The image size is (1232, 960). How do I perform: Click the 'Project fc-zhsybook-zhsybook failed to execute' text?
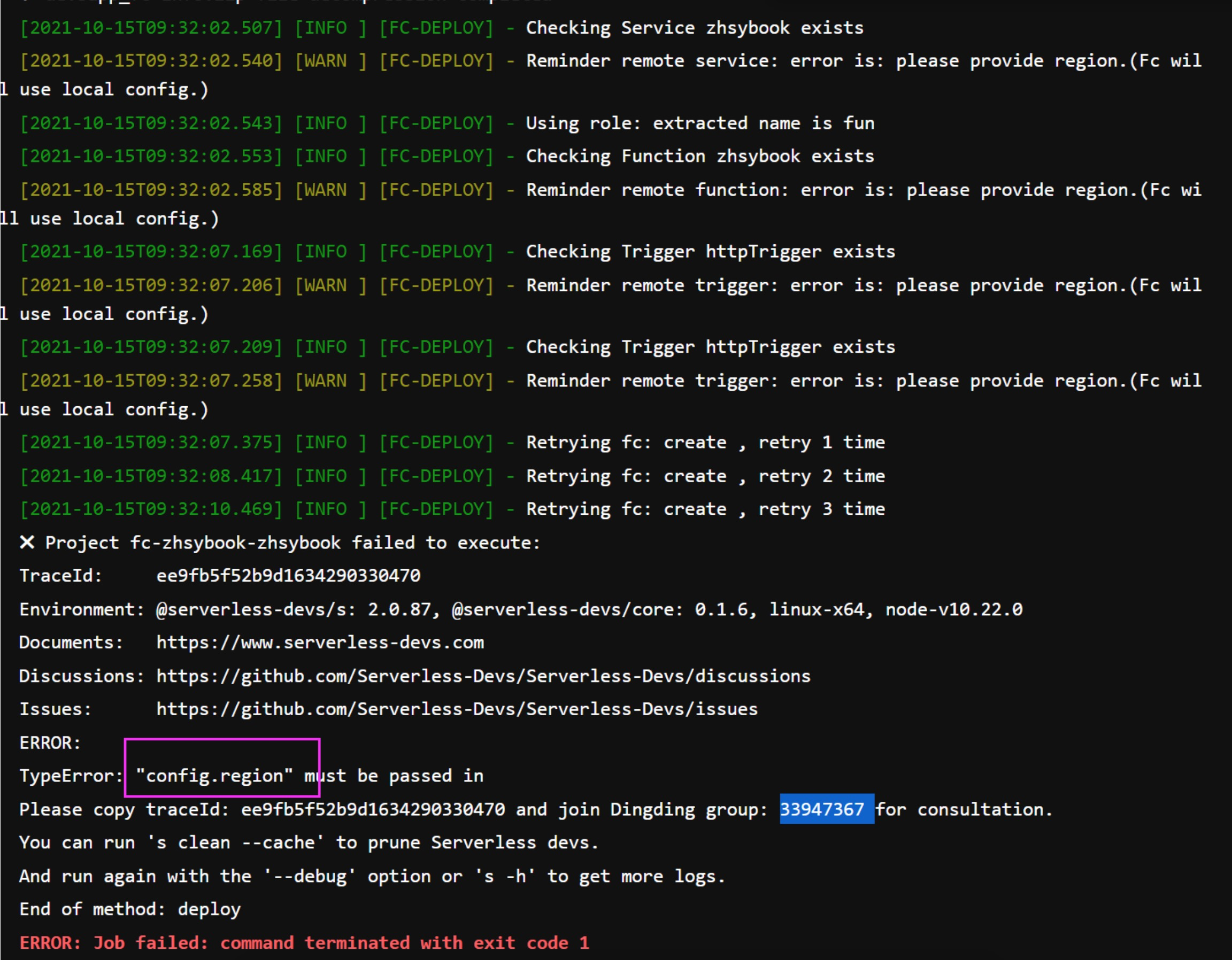click(293, 543)
